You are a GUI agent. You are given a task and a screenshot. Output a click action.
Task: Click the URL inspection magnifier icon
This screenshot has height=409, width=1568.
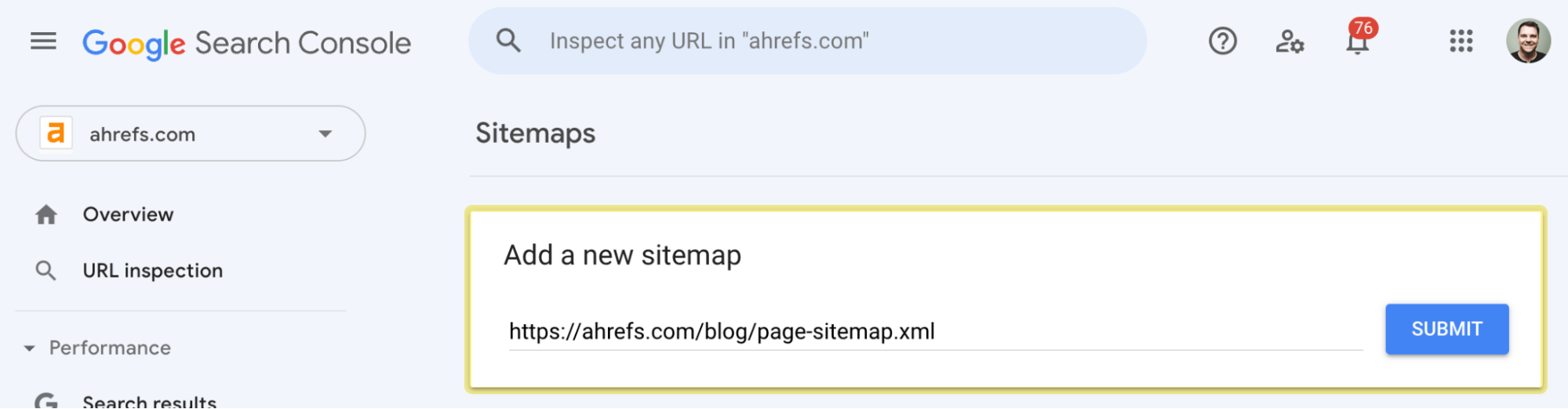point(46,271)
